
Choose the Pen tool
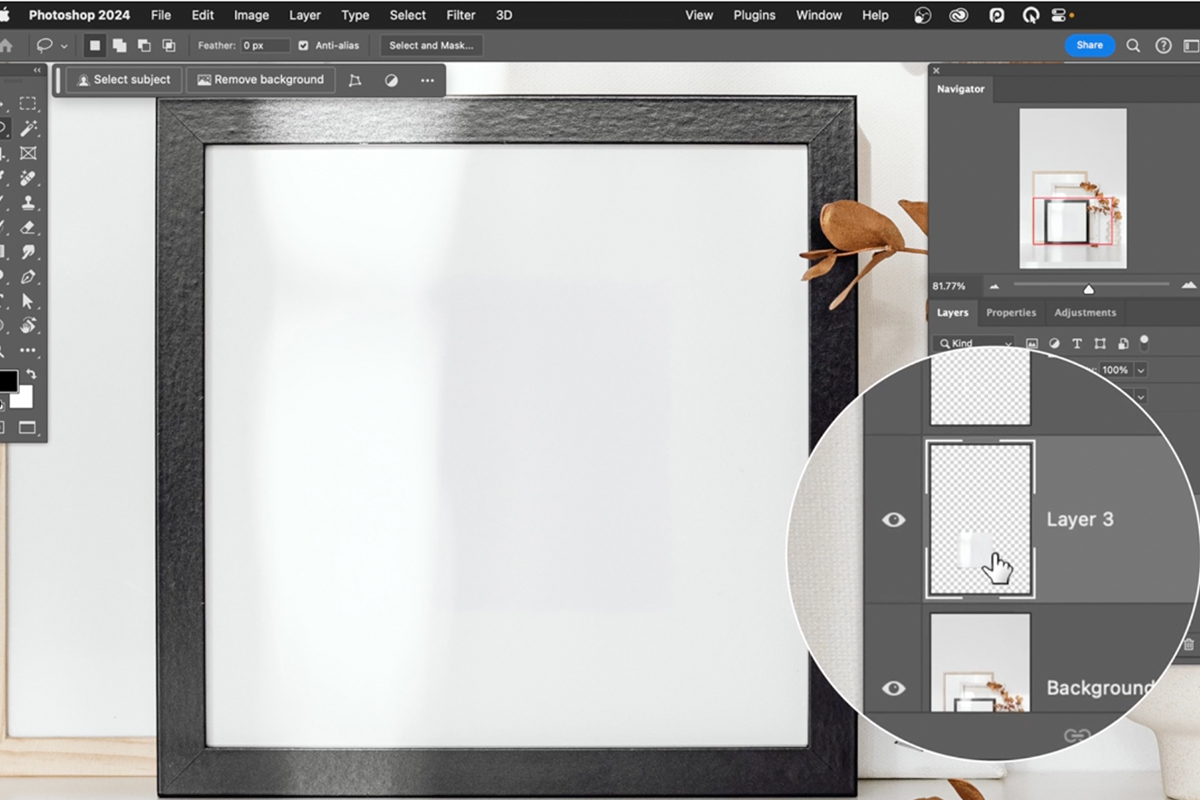(x=27, y=278)
